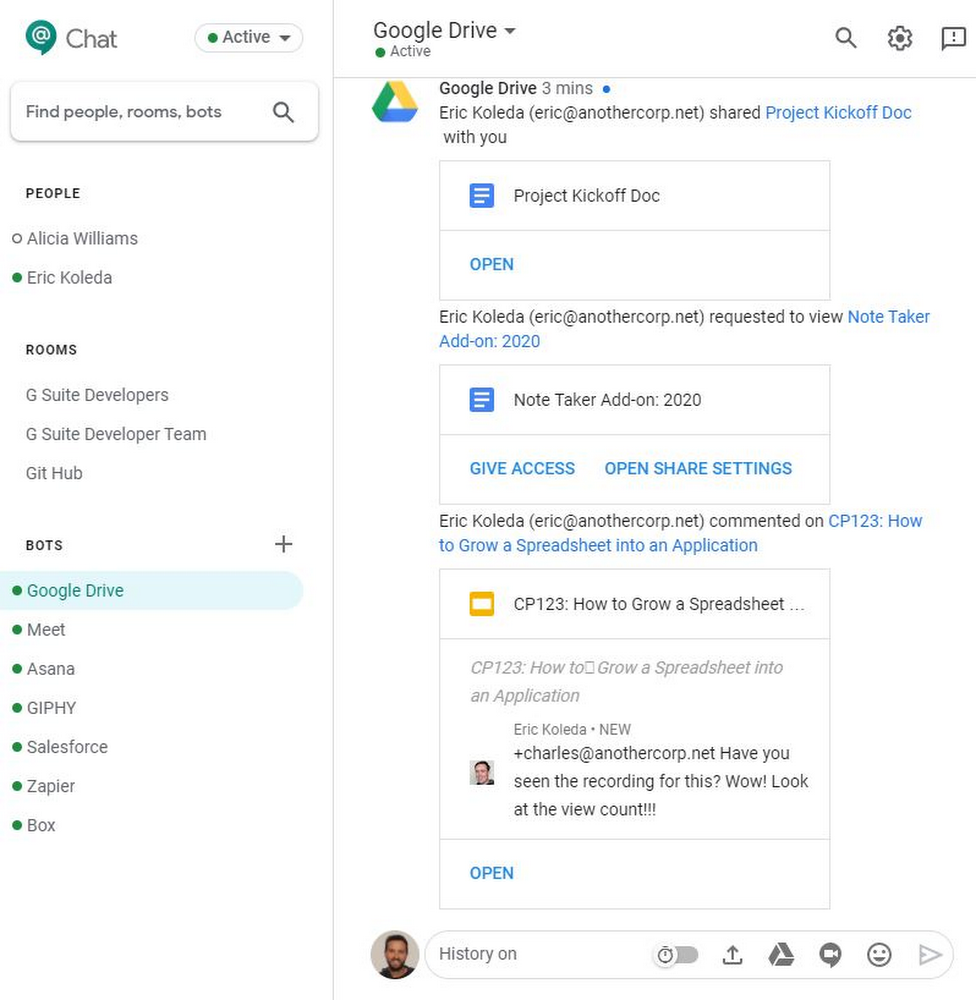Click the History on message input
Screen dimensions: 976x1000
click(x=539, y=954)
